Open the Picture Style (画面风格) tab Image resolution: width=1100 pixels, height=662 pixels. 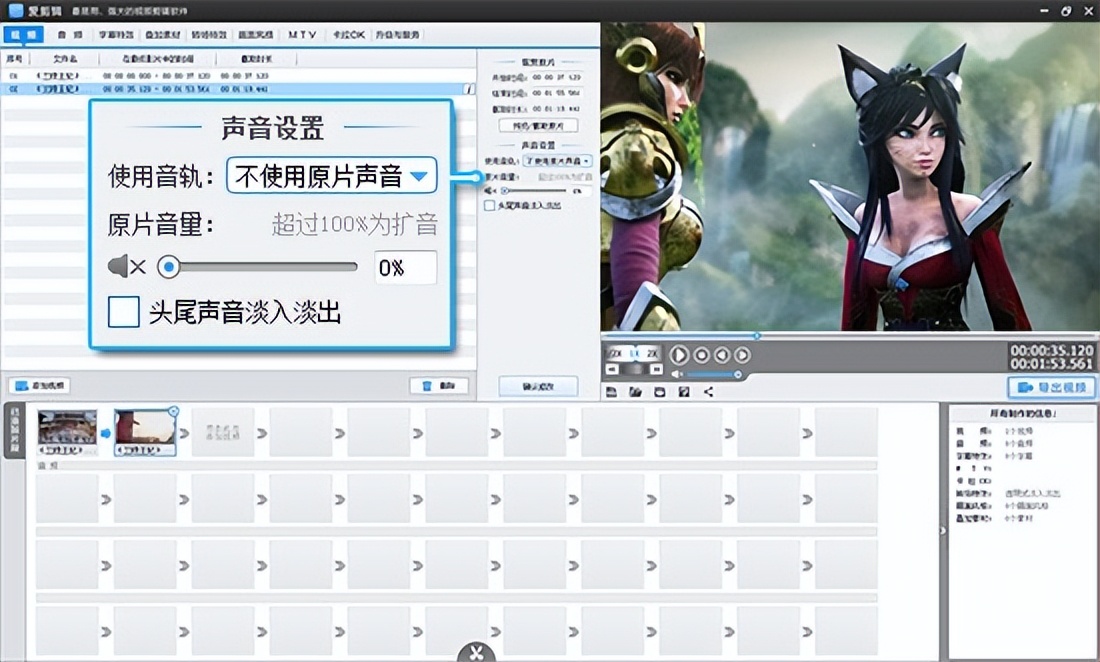pyautogui.click(x=256, y=34)
